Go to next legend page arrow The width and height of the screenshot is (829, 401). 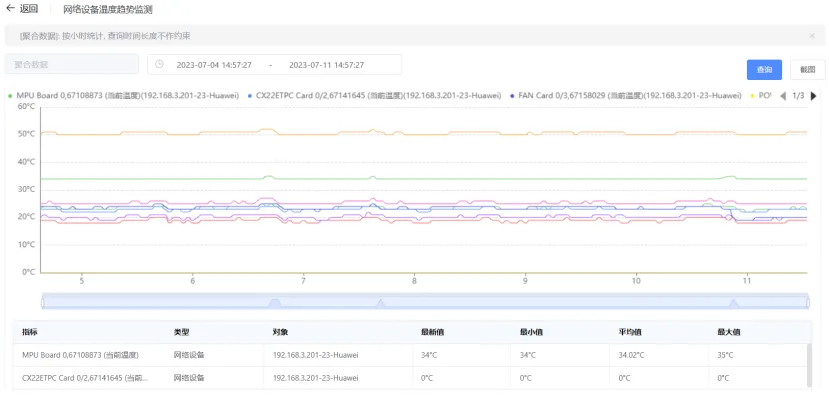[x=813, y=96]
